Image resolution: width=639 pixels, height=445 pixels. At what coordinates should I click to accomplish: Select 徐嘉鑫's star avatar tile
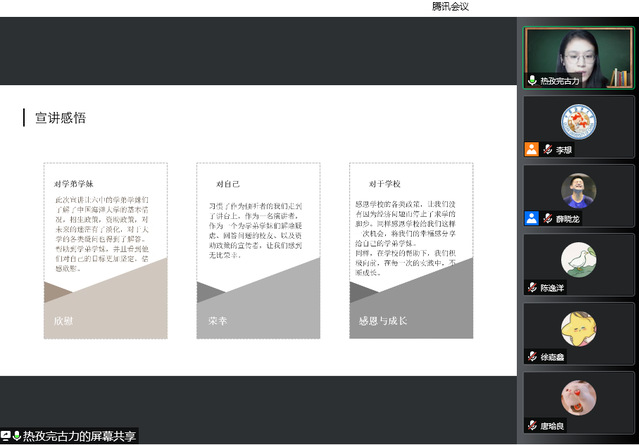pos(579,328)
